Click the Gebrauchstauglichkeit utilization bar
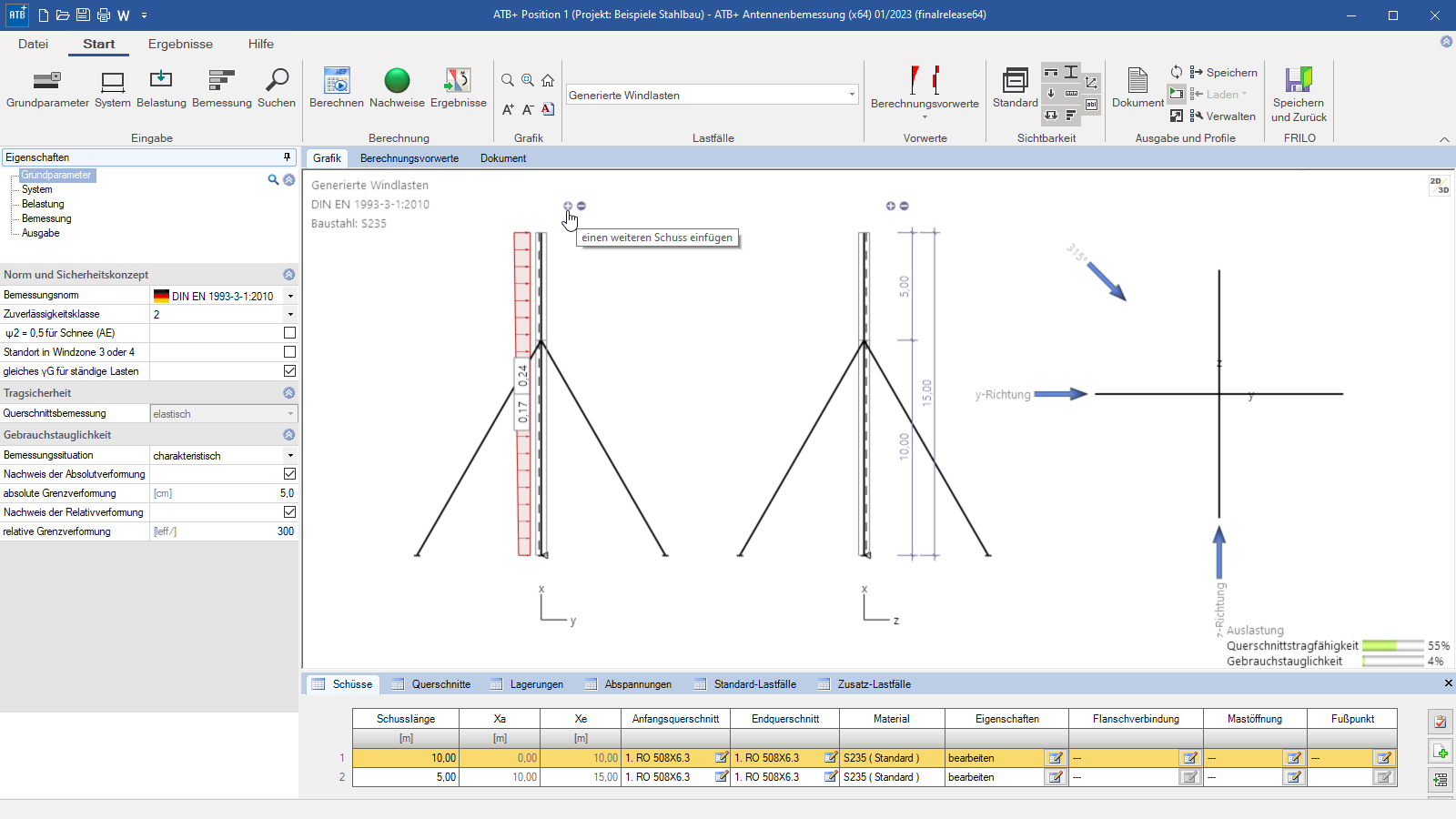Image resolution: width=1456 pixels, height=819 pixels. [x=1392, y=662]
